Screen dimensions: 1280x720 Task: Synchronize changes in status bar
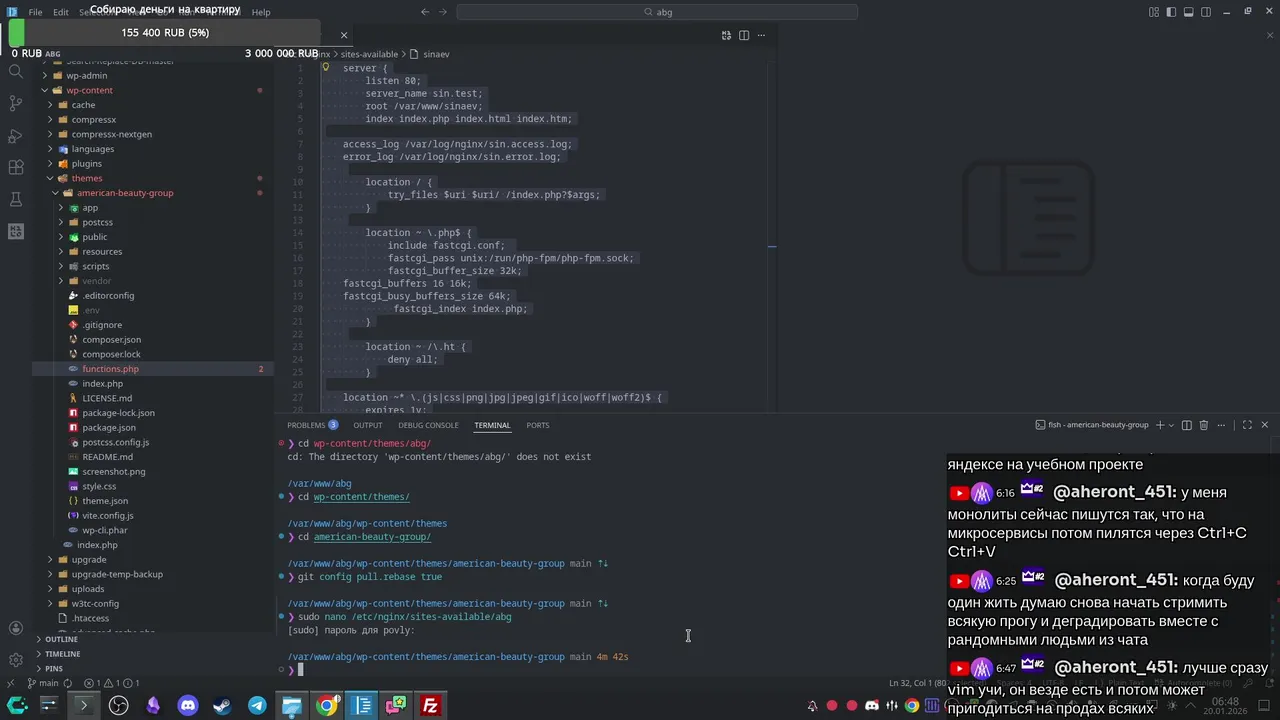(68, 683)
